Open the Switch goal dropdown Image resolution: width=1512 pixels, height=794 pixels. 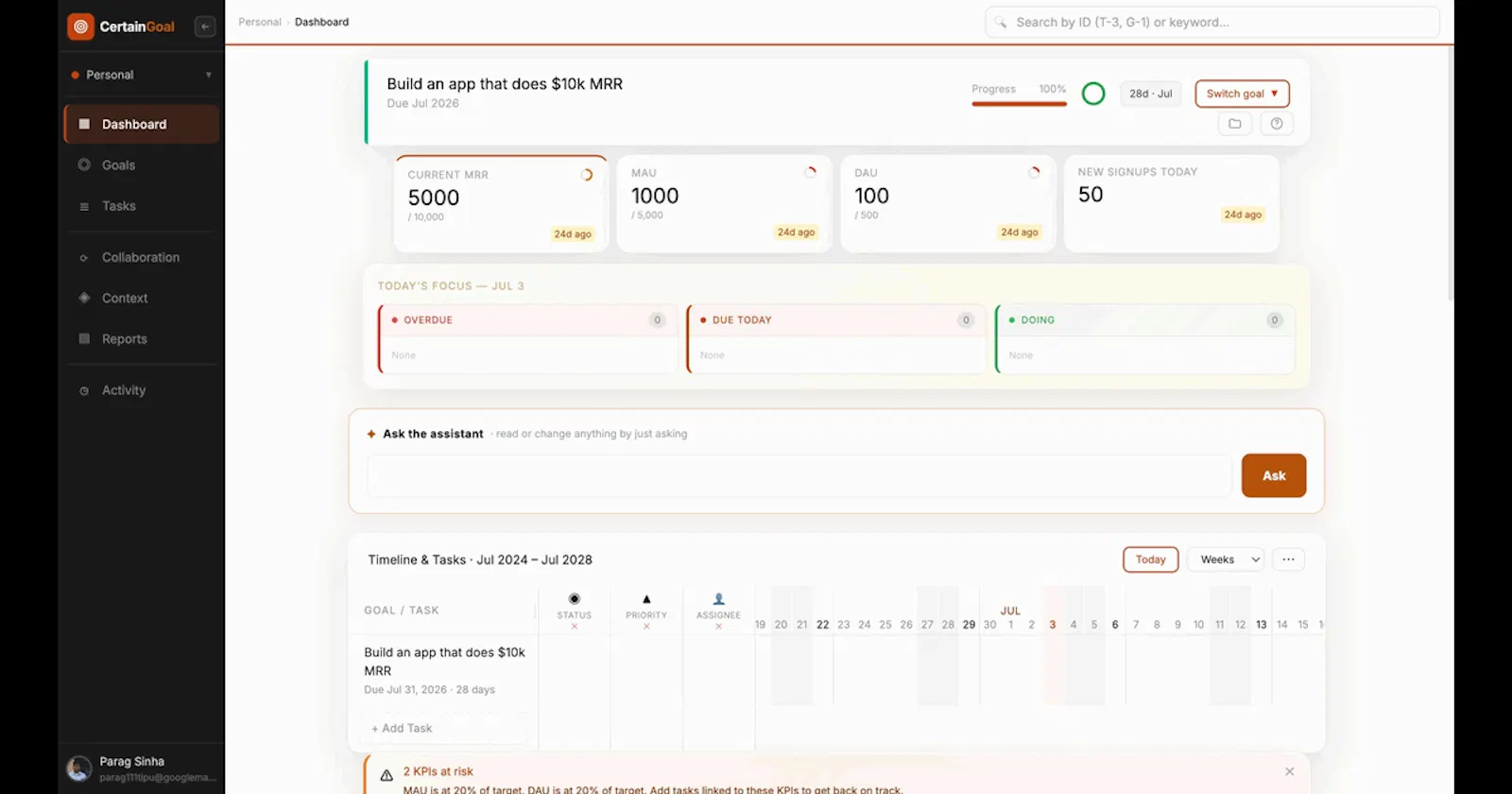click(x=1242, y=94)
